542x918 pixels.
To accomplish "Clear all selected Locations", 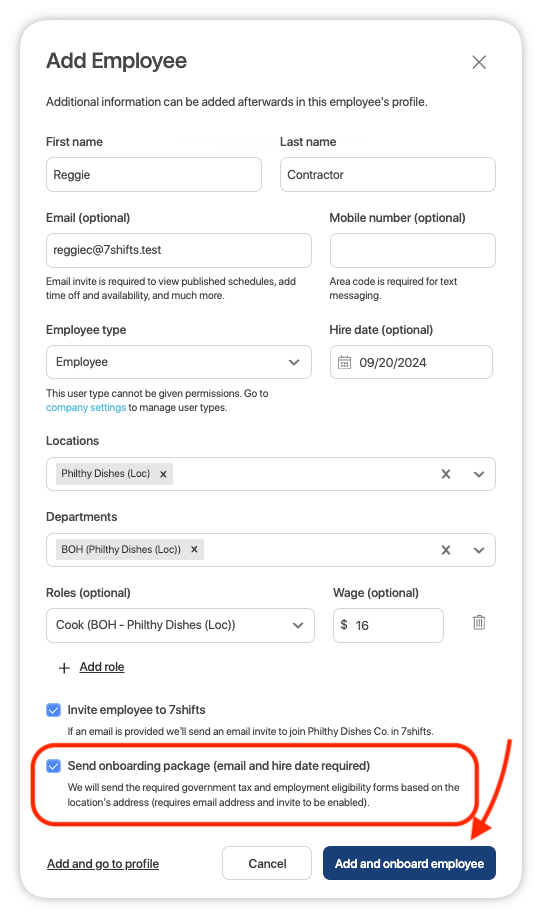I will 446,474.
